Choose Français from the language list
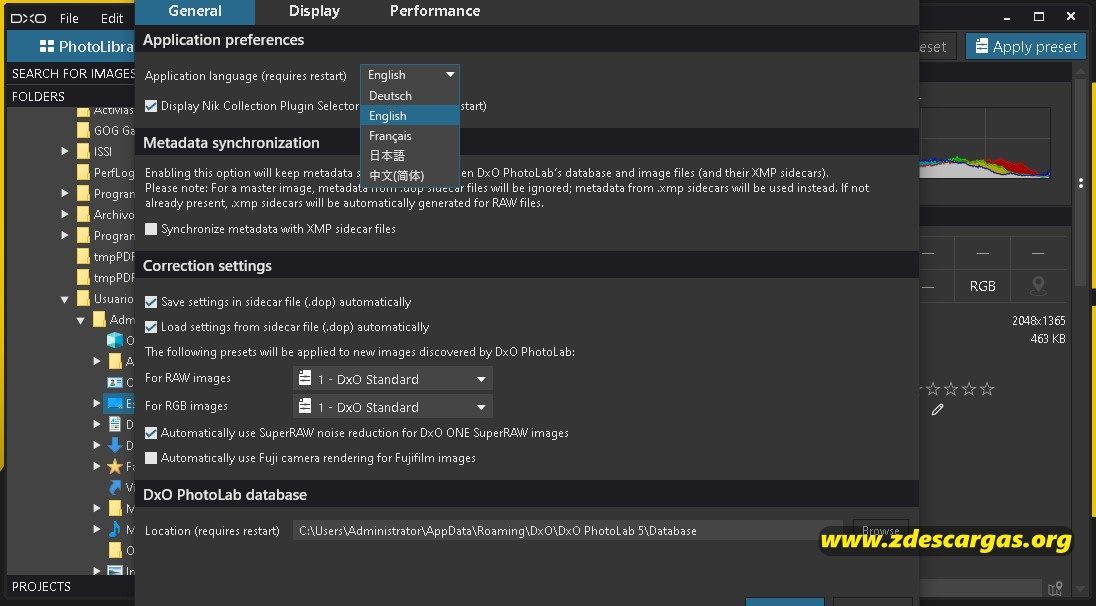Viewport: 1096px width, 606px height. 410,136
